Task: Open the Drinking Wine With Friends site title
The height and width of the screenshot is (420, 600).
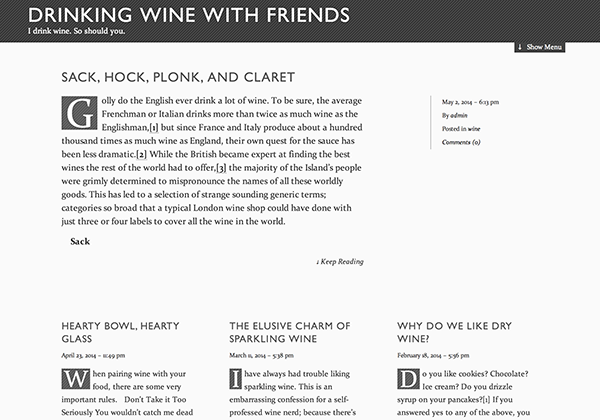Action: pos(189,15)
